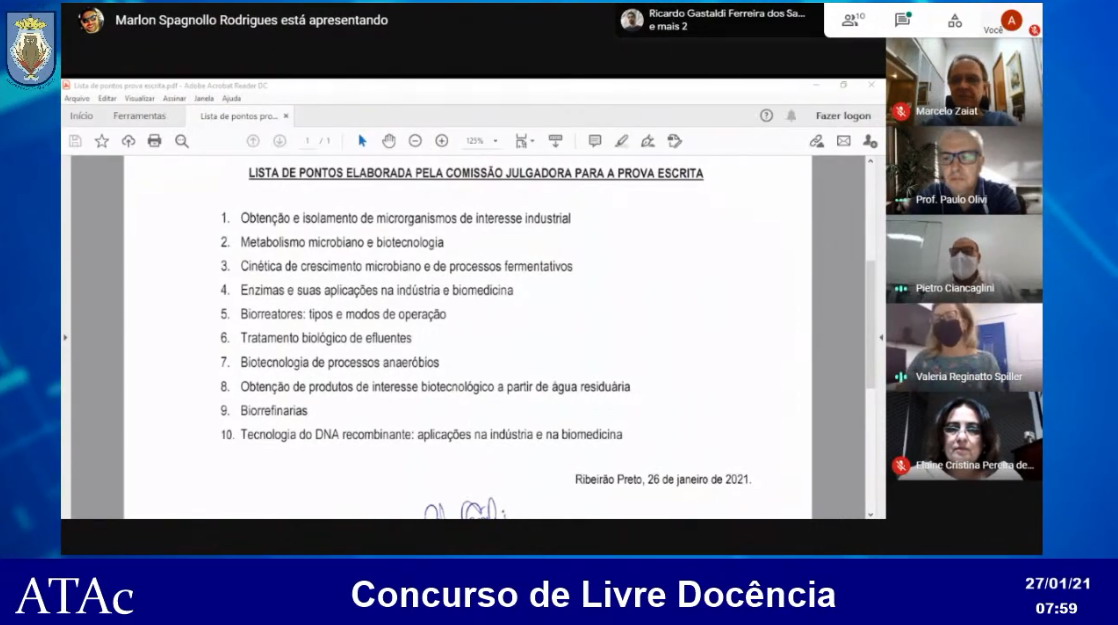The height and width of the screenshot is (625, 1118).
Task: Click 'Tratamento biológico de efluentes' line
Action: tap(326, 338)
